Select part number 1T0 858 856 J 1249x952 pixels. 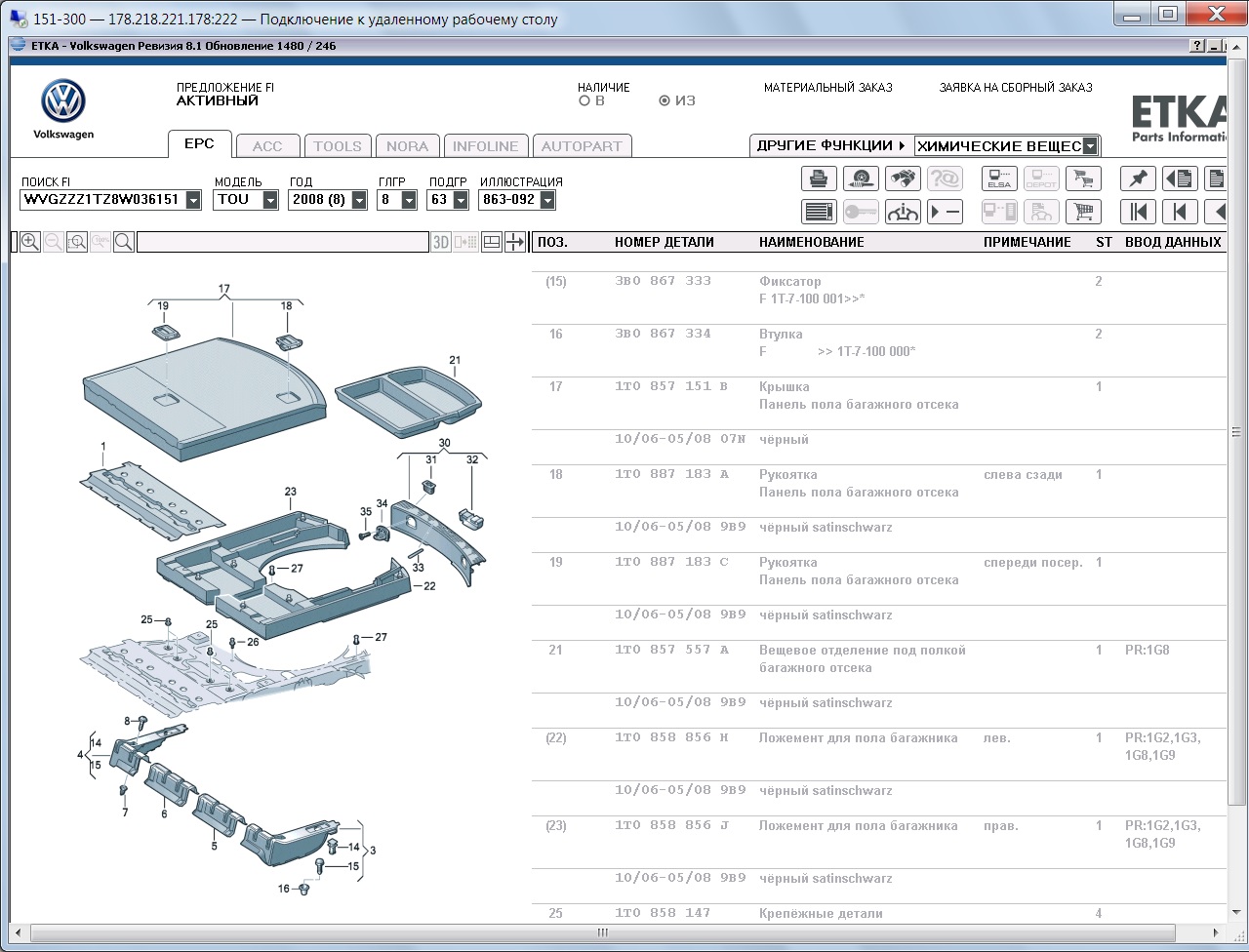pos(671,826)
